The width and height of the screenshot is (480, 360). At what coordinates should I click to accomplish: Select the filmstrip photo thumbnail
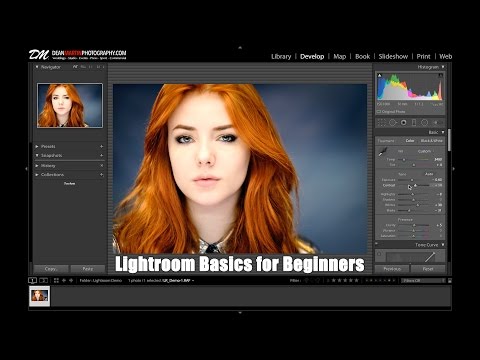click(40, 296)
